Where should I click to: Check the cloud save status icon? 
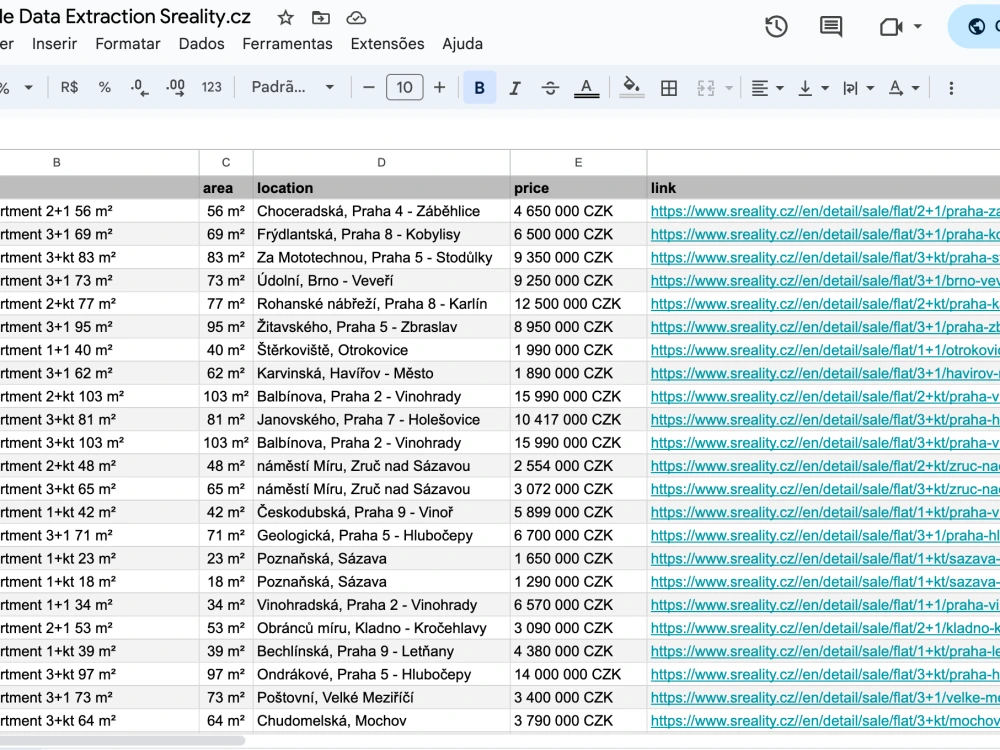[x=356, y=18]
